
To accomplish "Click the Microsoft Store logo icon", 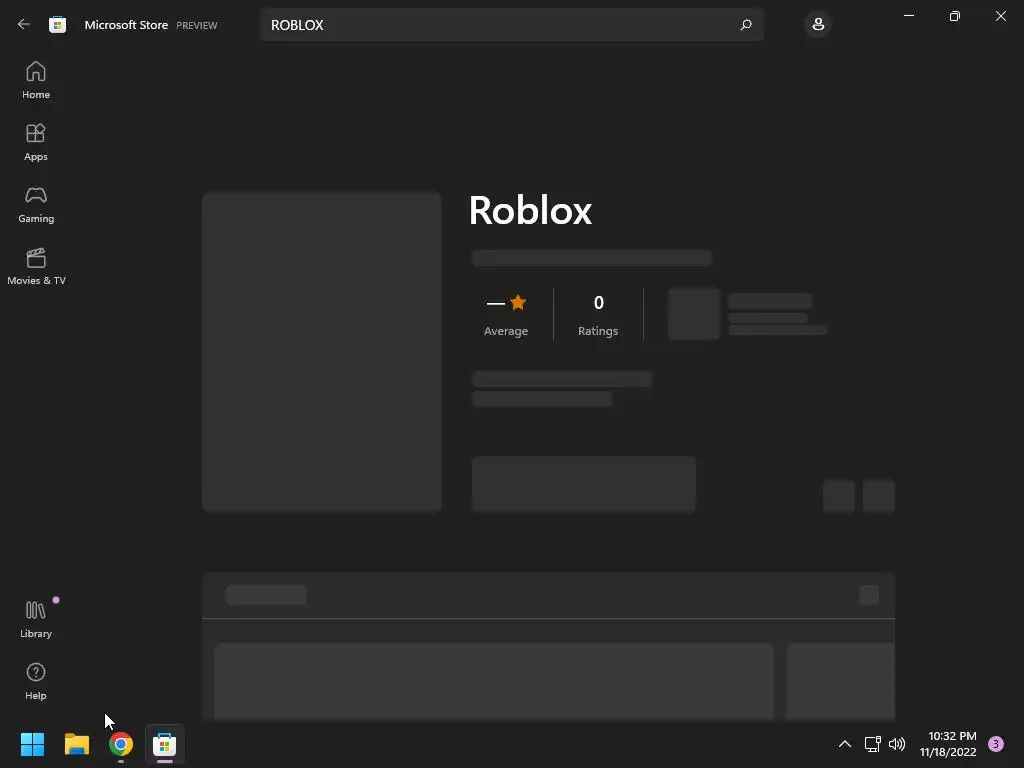I will pyautogui.click(x=57, y=25).
